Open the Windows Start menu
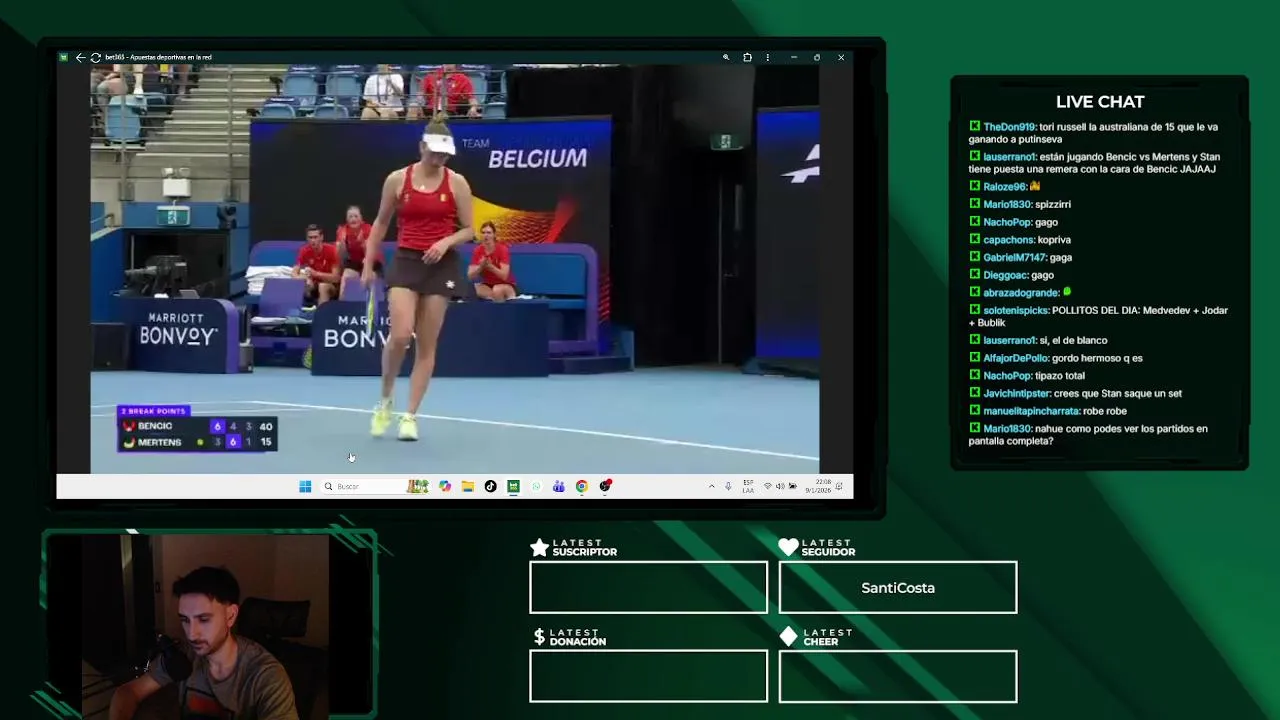This screenshot has width=1280, height=720. tap(305, 486)
